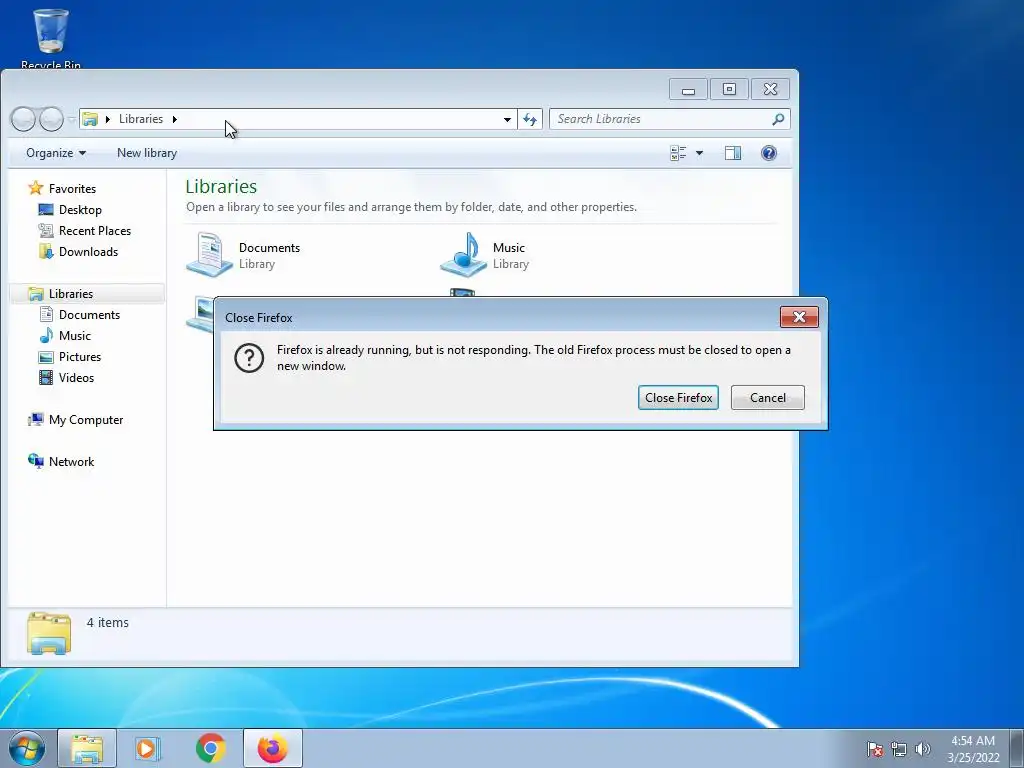This screenshot has height=768, width=1024.
Task: Click Close Firefox button in dialog
Action: pos(678,398)
